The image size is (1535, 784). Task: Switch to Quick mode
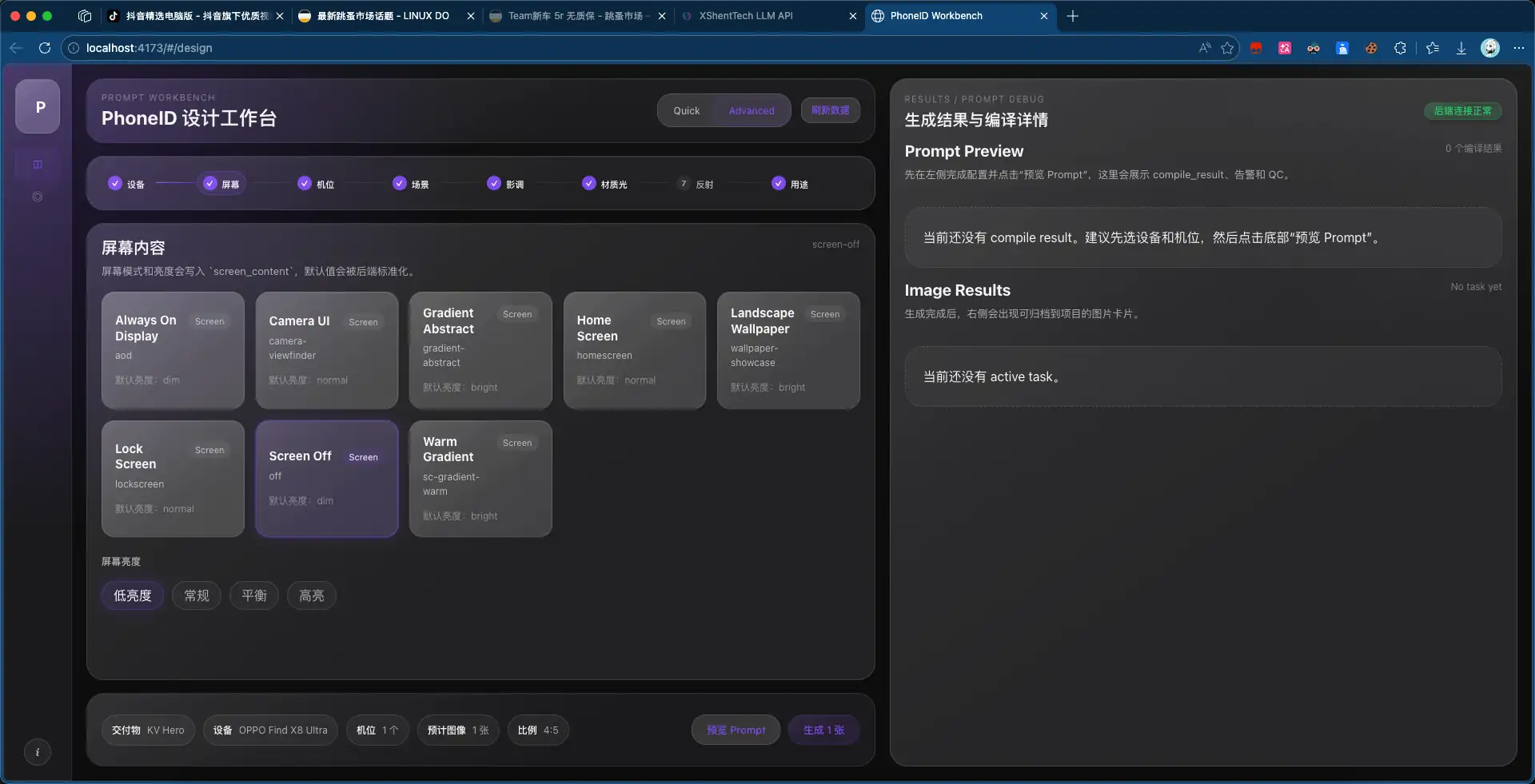point(686,111)
